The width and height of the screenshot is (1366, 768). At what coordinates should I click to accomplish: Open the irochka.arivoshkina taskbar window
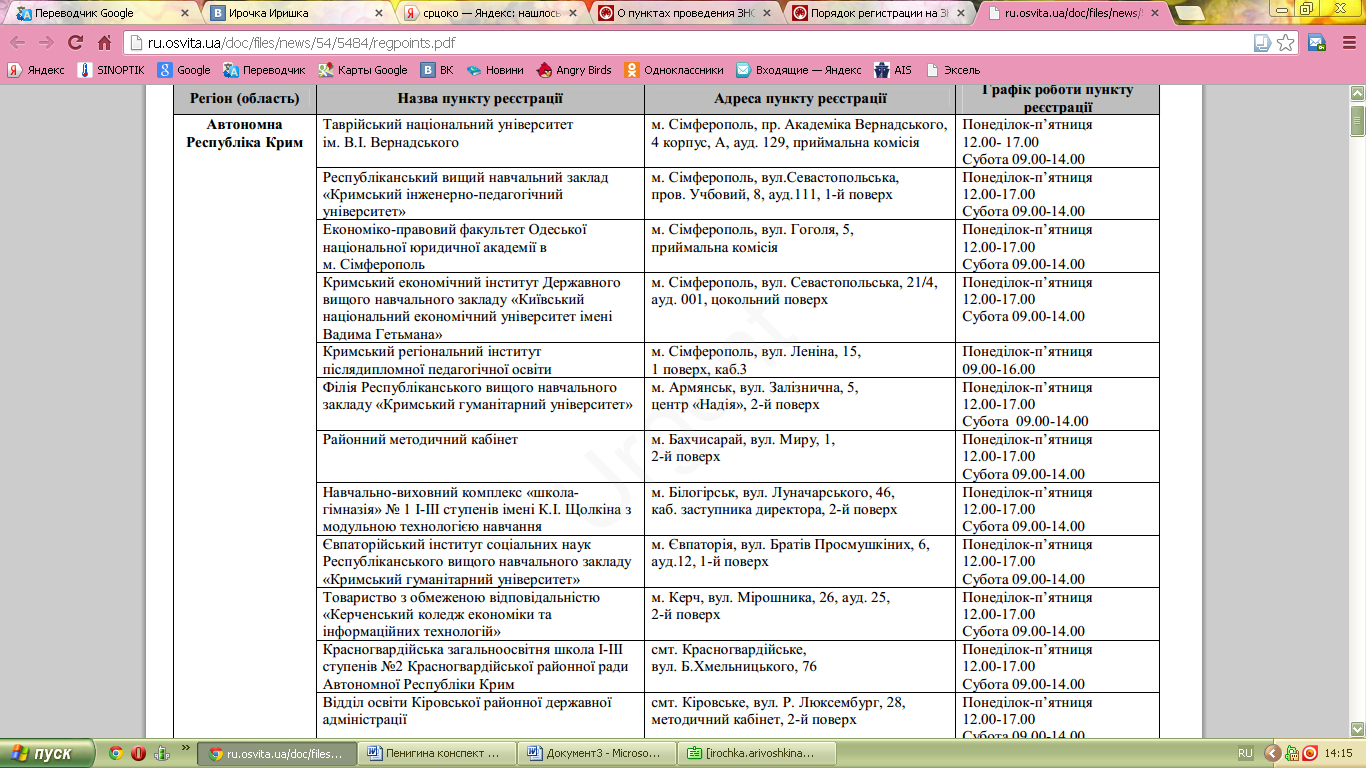point(757,753)
